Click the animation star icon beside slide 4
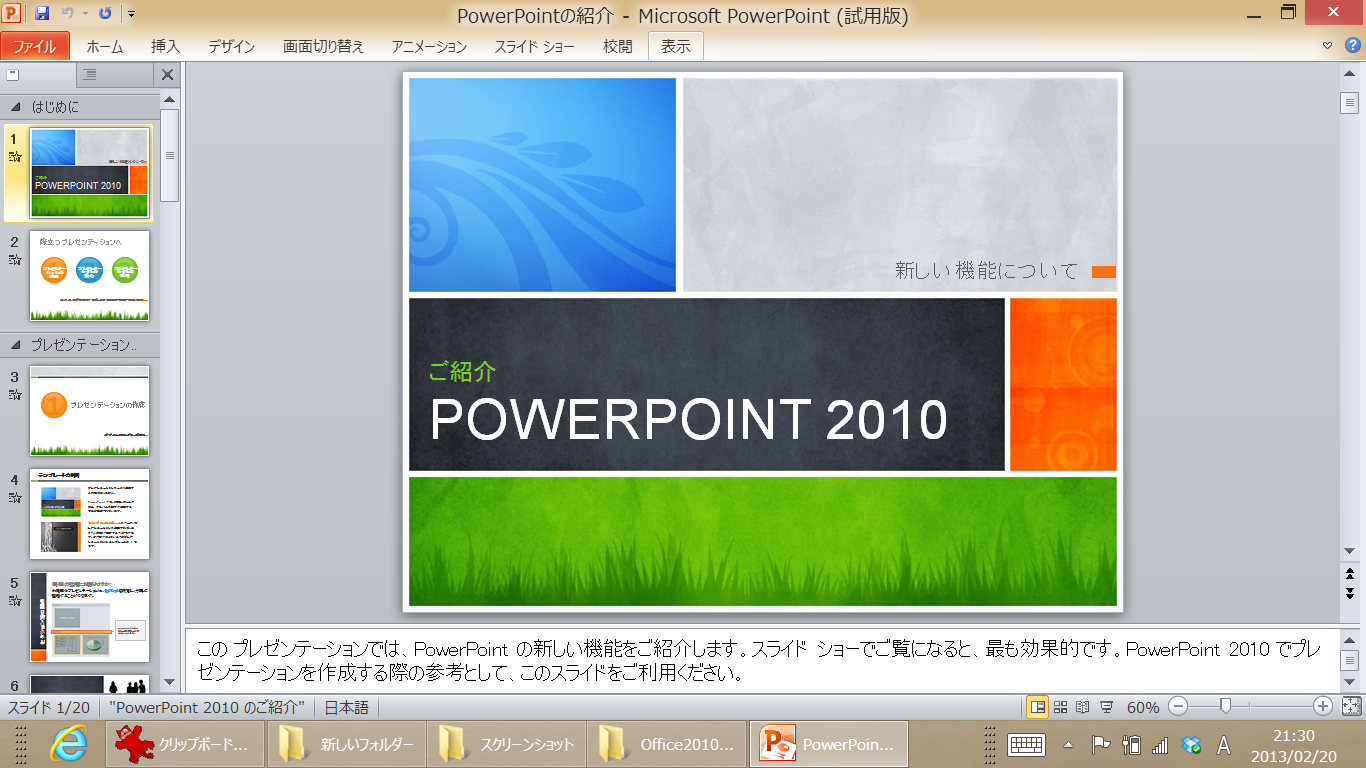Screen dimensions: 1366x768 [x=15, y=497]
